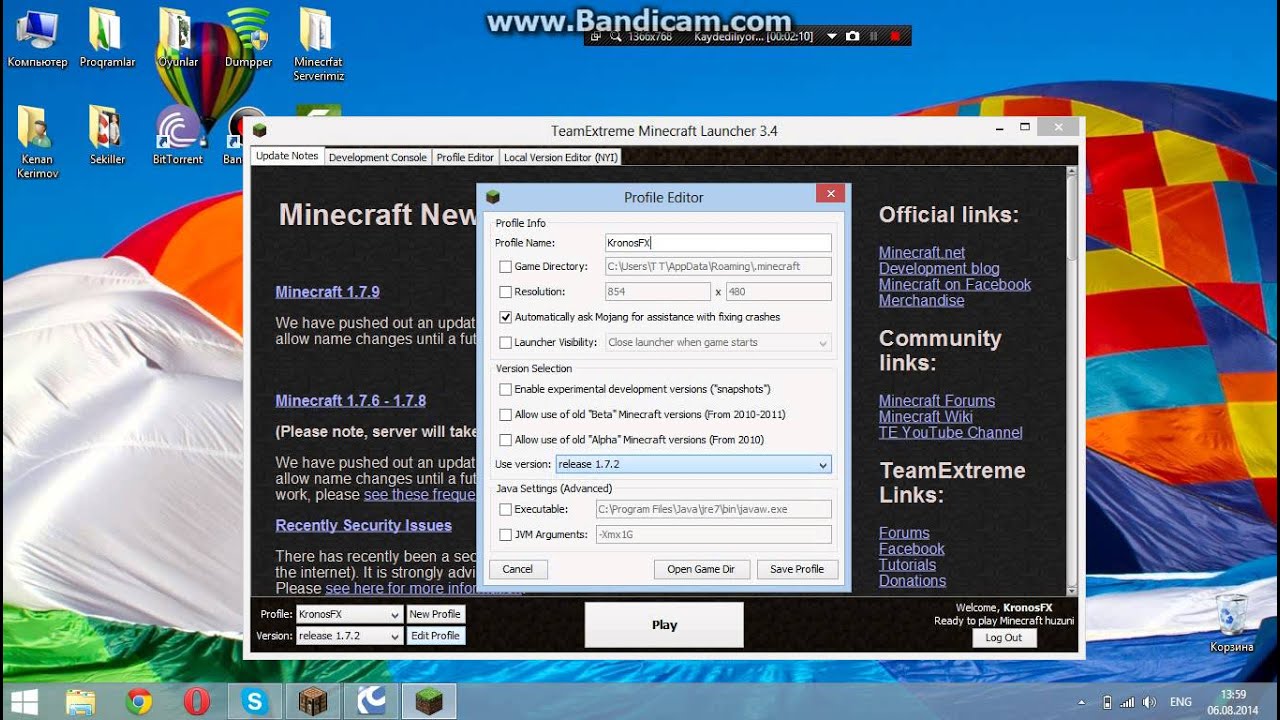Click the big Play button
Image resolution: width=1280 pixels, height=720 pixels.
(664, 624)
